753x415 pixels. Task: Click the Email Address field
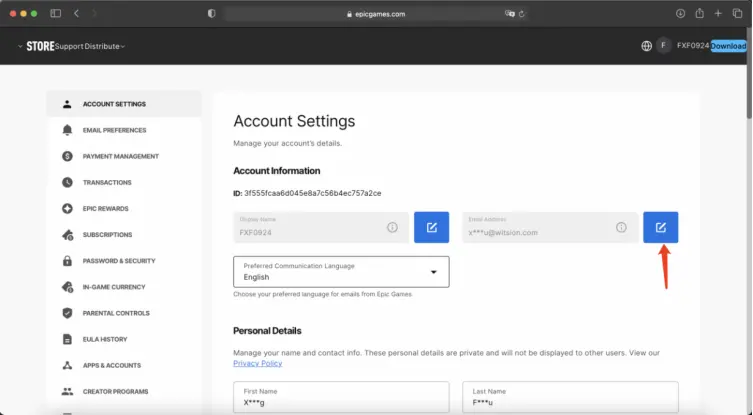[x=550, y=227]
